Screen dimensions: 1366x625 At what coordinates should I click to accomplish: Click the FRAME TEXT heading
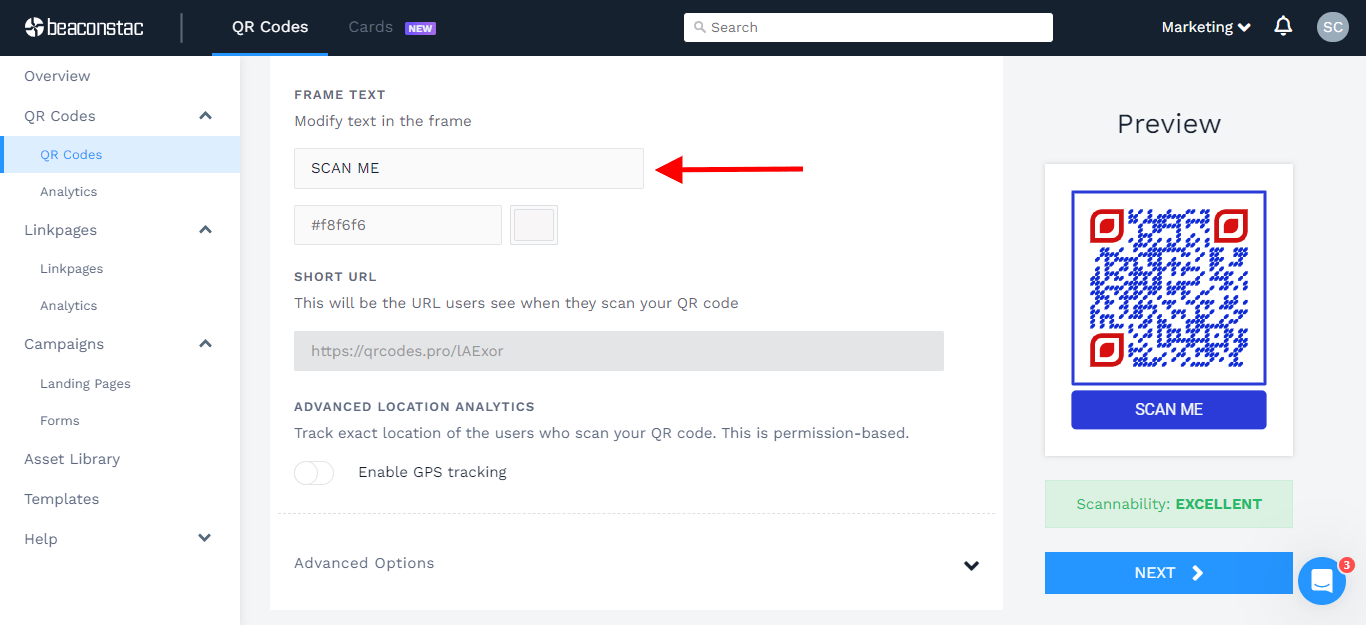tap(340, 95)
